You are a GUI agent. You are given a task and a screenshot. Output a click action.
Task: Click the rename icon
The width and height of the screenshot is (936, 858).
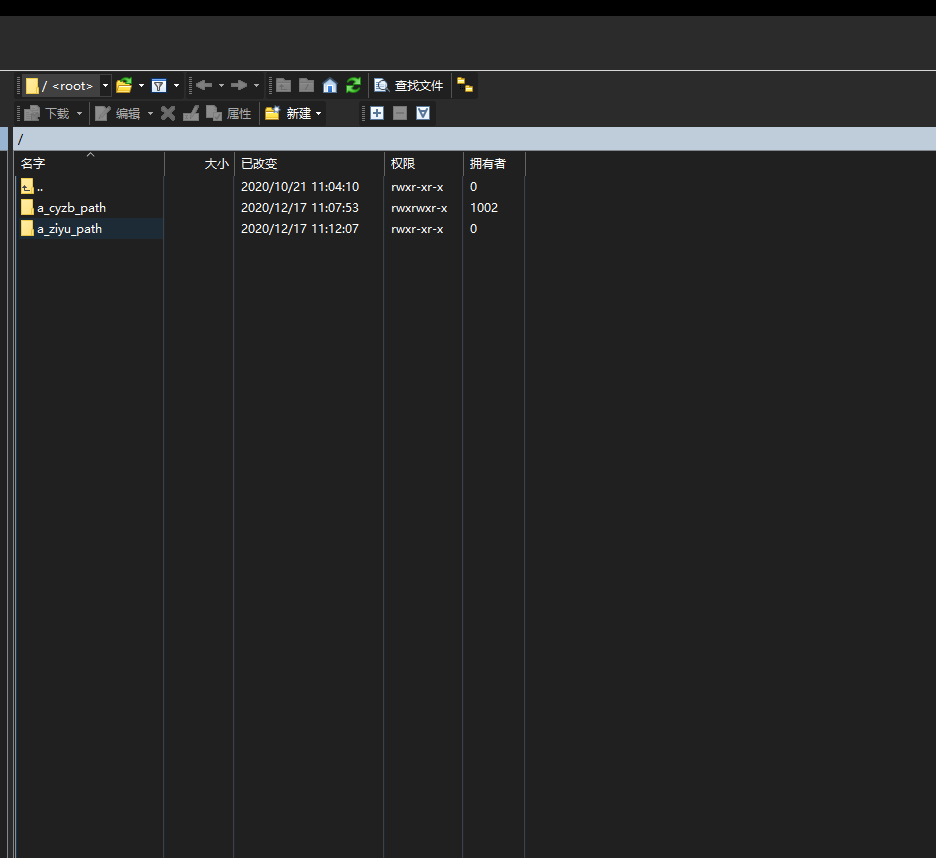click(x=191, y=114)
